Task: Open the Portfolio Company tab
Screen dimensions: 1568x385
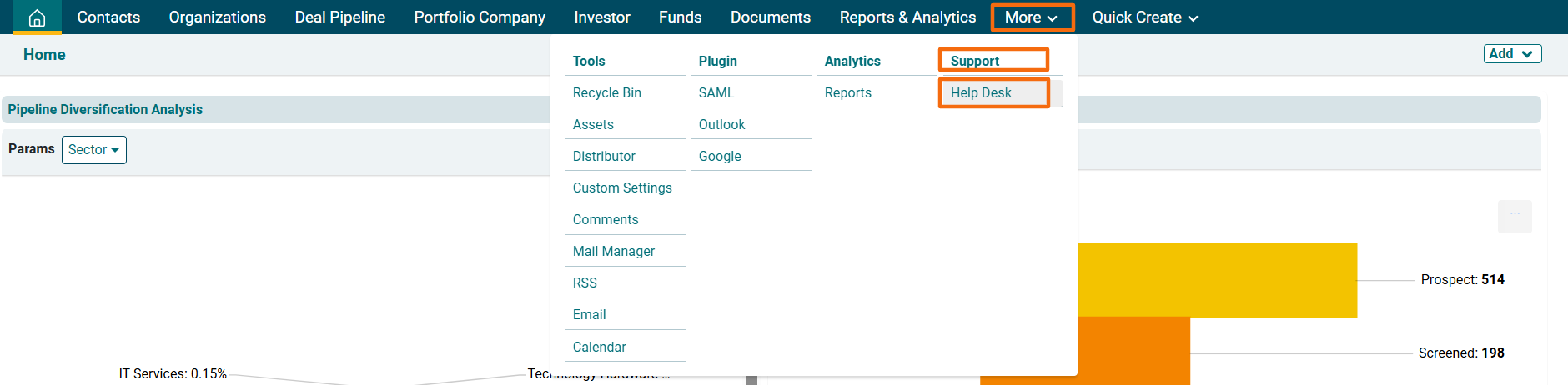Action: [x=480, y=17]
